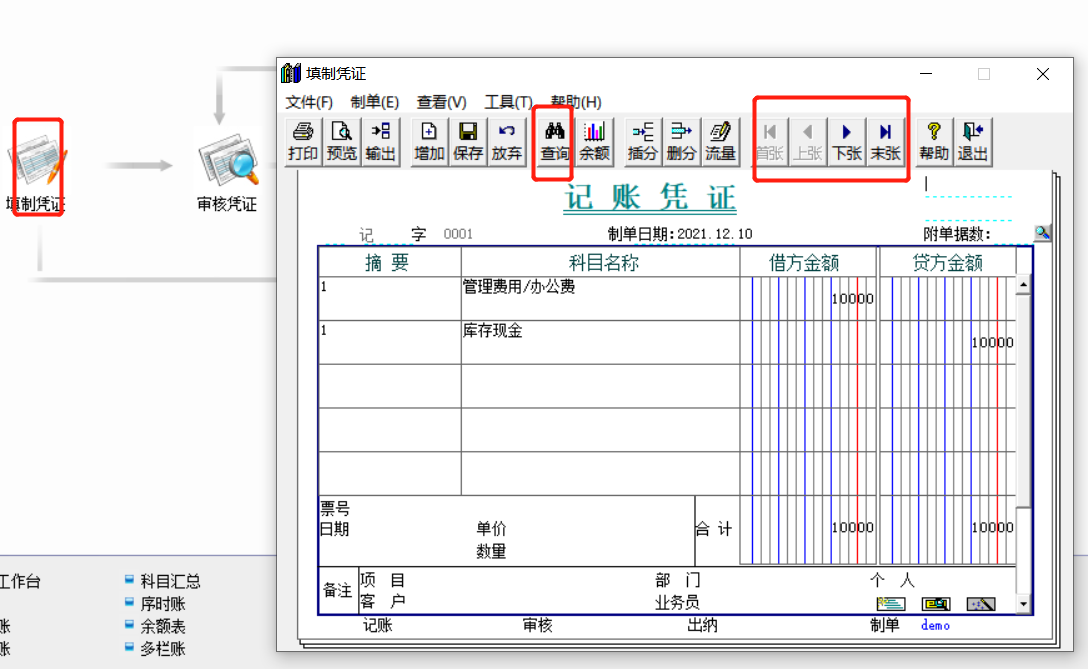The image size is (1088, 669).
Task: Click the 科目名称 column header
Action: coord(602,262)
